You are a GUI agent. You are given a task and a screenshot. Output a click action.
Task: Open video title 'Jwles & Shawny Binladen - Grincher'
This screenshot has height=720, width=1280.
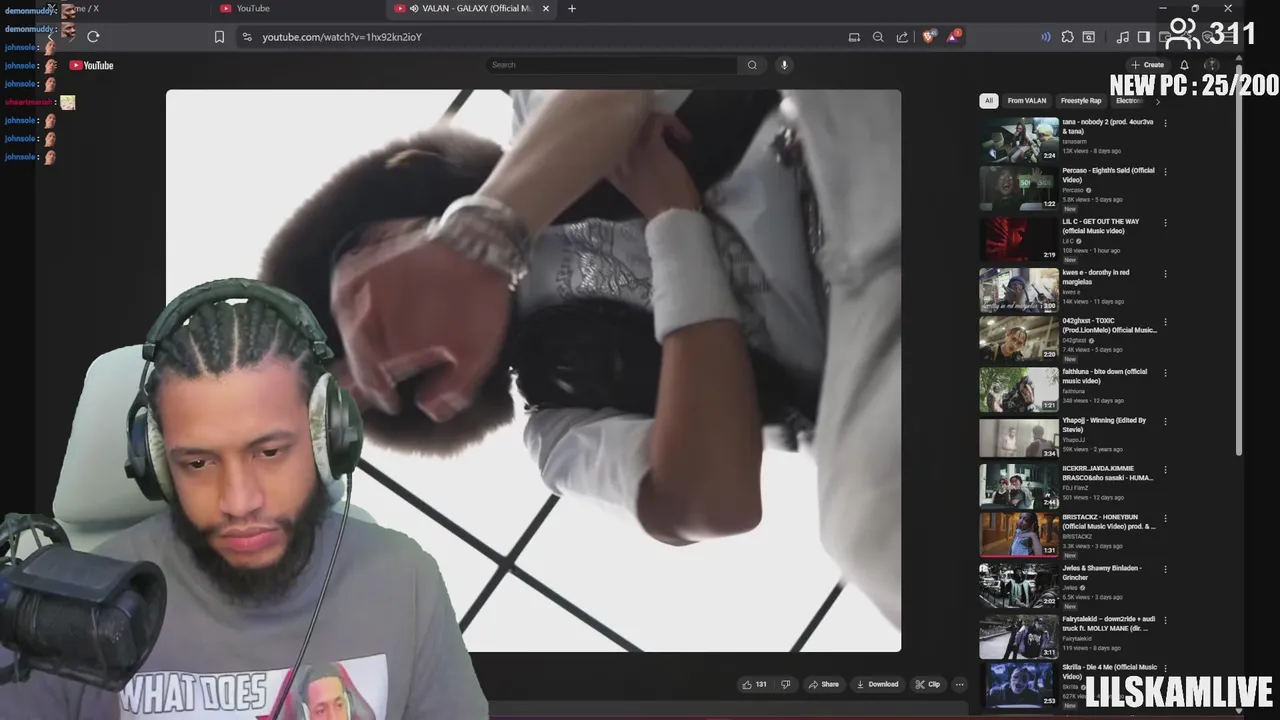[1102, 573]
